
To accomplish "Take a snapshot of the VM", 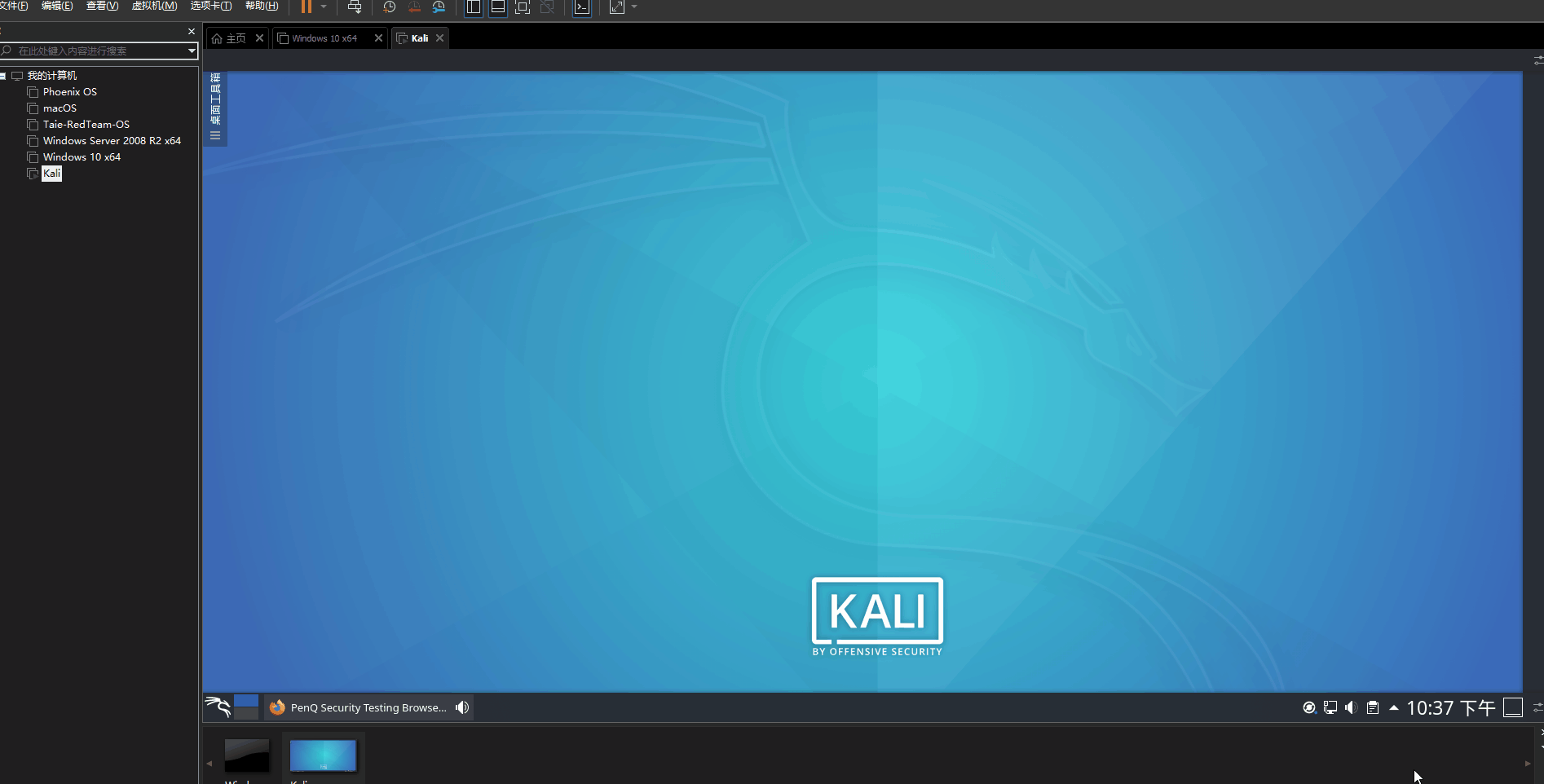I will click(x=389, y=7).
